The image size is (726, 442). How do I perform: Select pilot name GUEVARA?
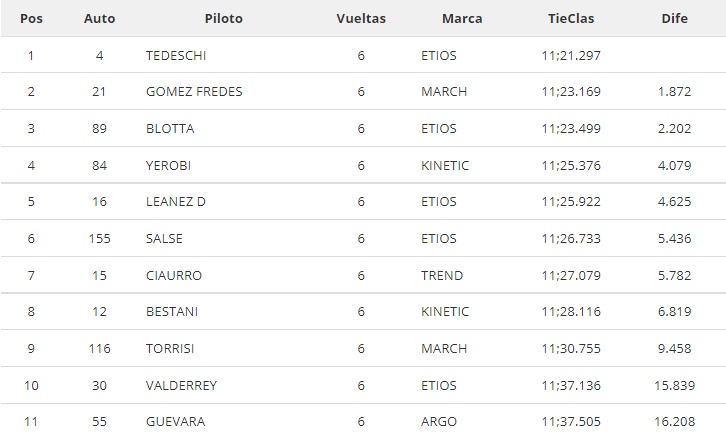[x=175, y=422]
